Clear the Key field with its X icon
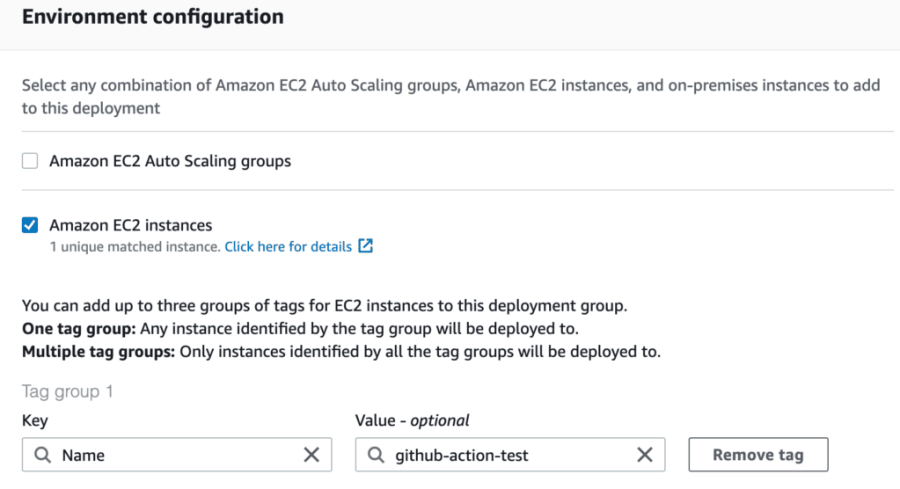The height and width of the screenshot is (489, 900). (x=311, y=455)
